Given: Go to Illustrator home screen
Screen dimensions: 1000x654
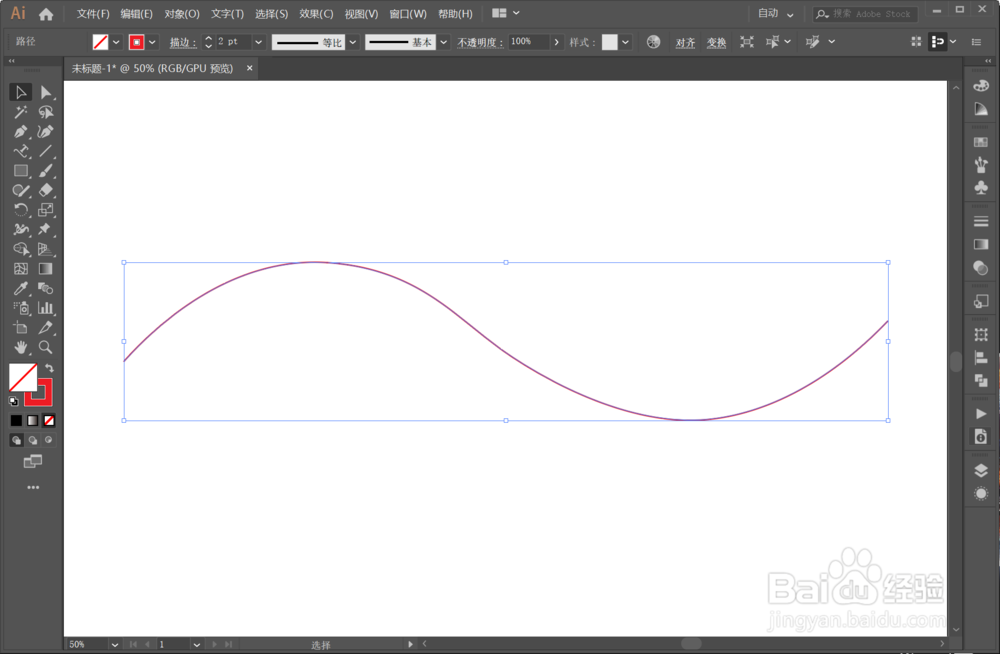Looking at the screenshot, I should click(46, 13).
